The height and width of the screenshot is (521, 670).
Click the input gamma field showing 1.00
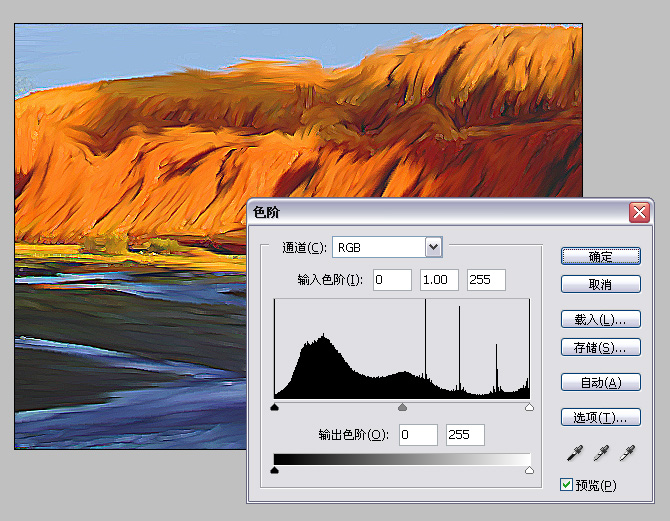click(x=439, y=280)
